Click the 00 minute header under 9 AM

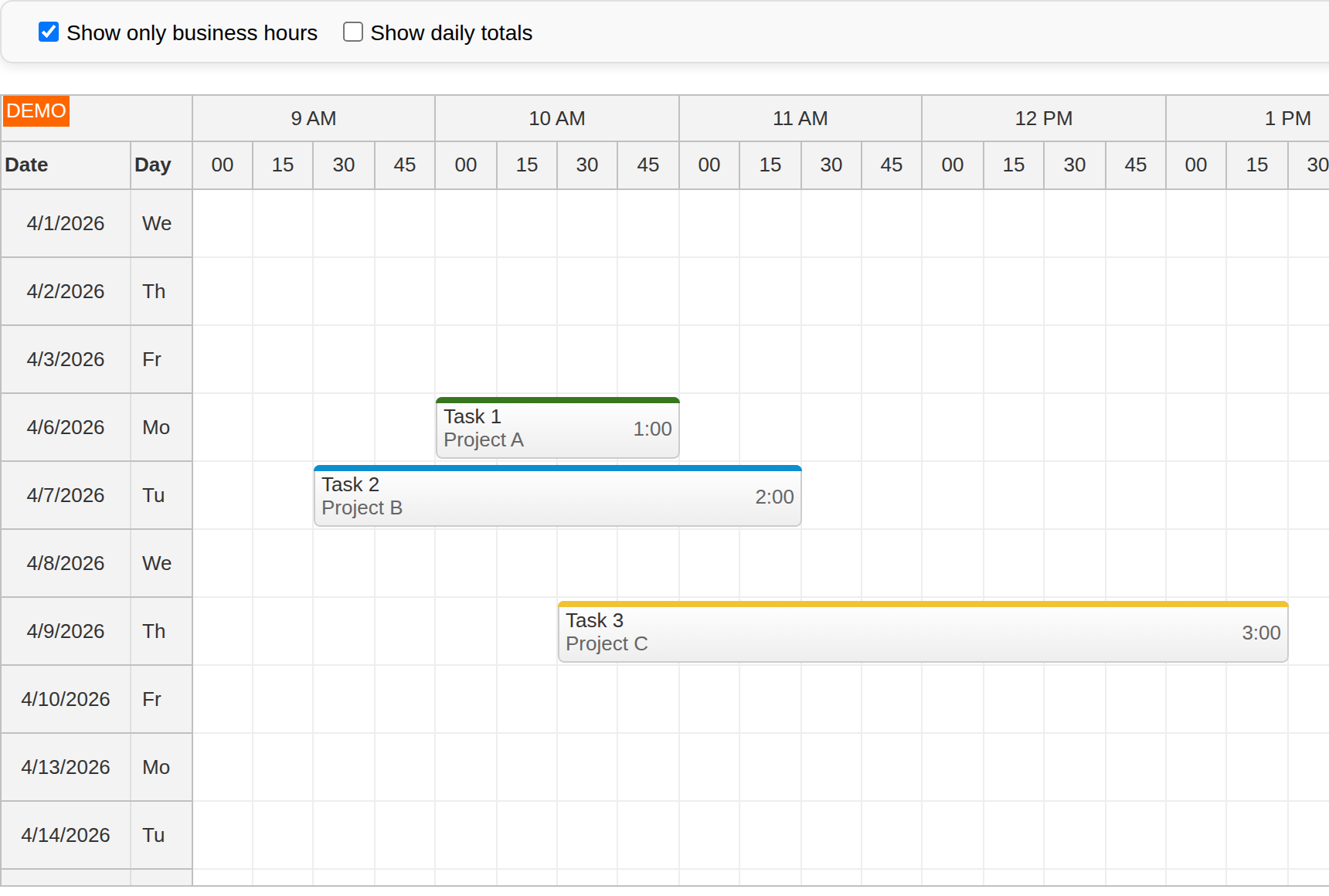pos(222,165)
